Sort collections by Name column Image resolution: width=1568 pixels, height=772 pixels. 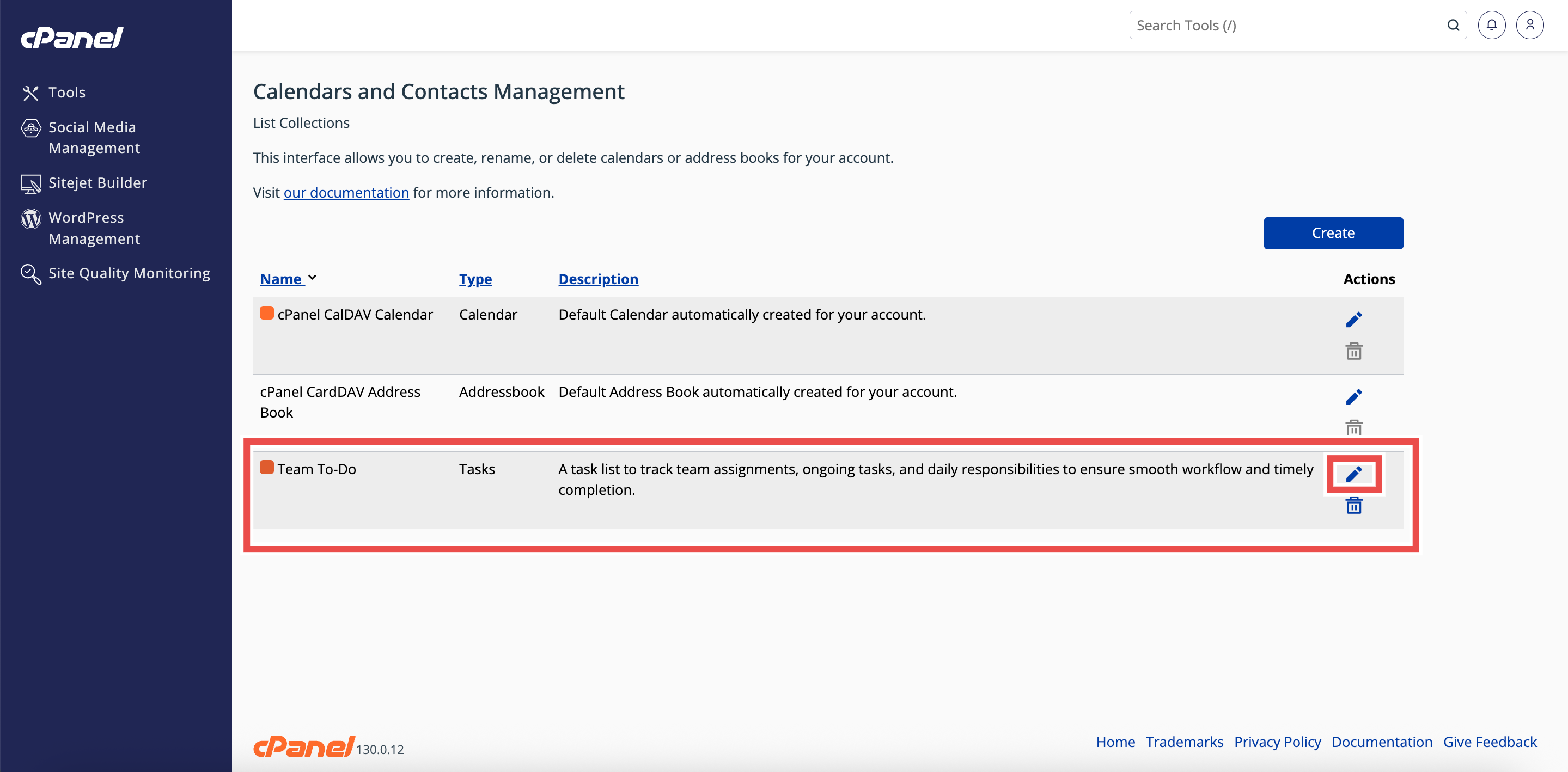point(280,279)
